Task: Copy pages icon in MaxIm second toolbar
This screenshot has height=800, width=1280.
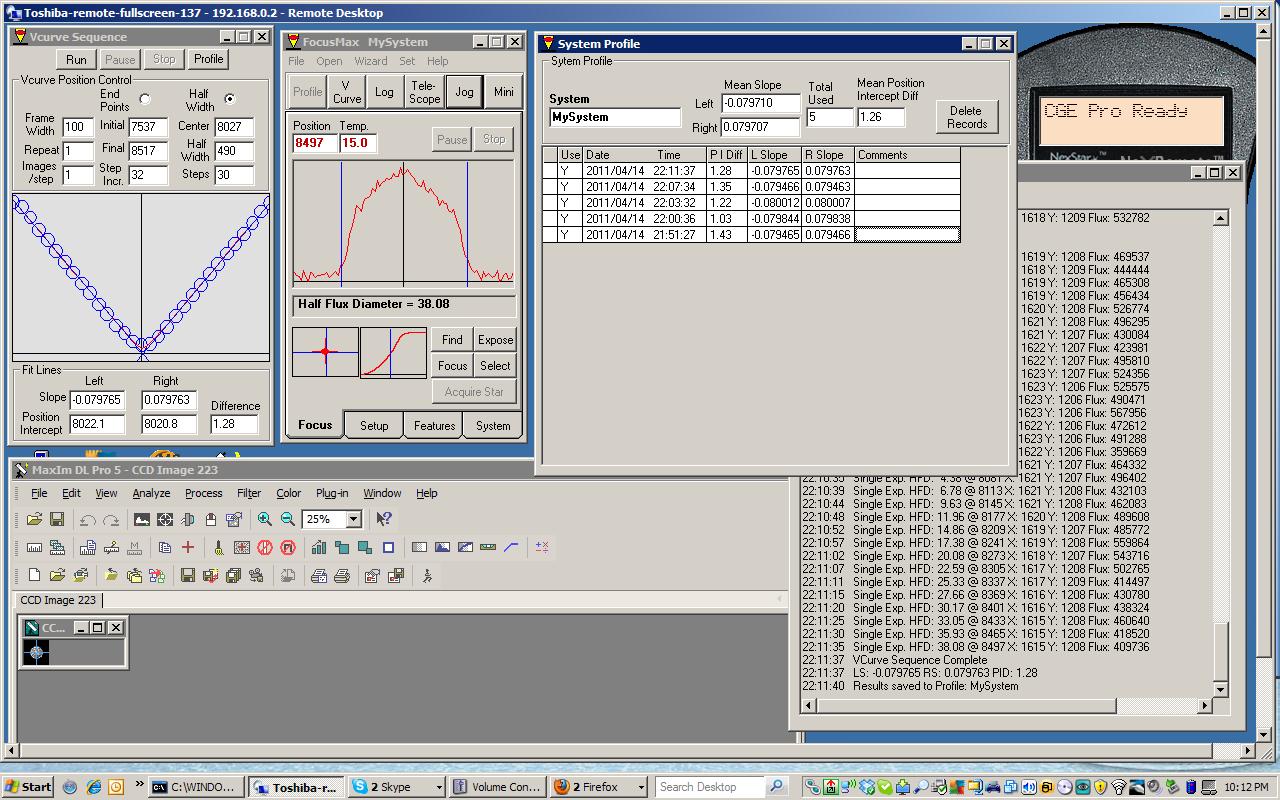Action: (164, 547)
